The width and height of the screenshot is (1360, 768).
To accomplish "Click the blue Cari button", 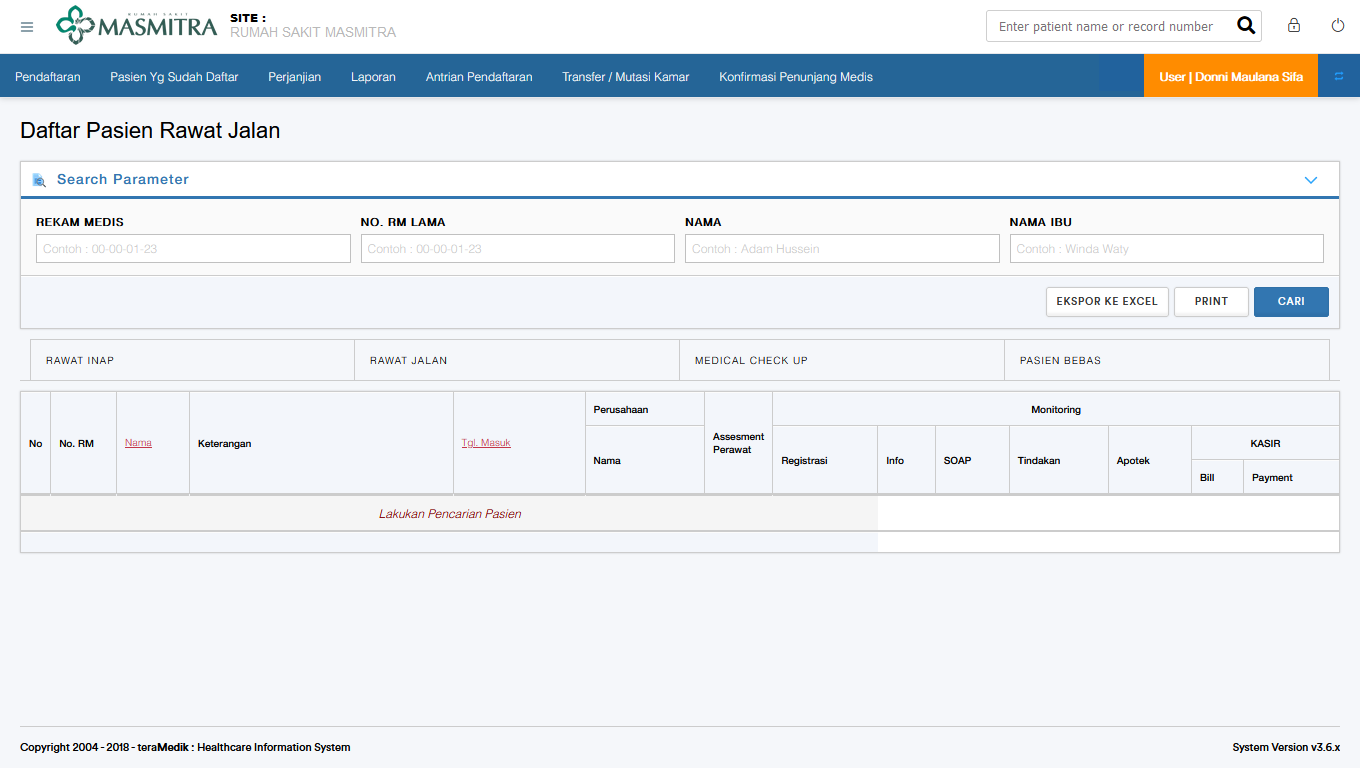I will [1291, 301].
